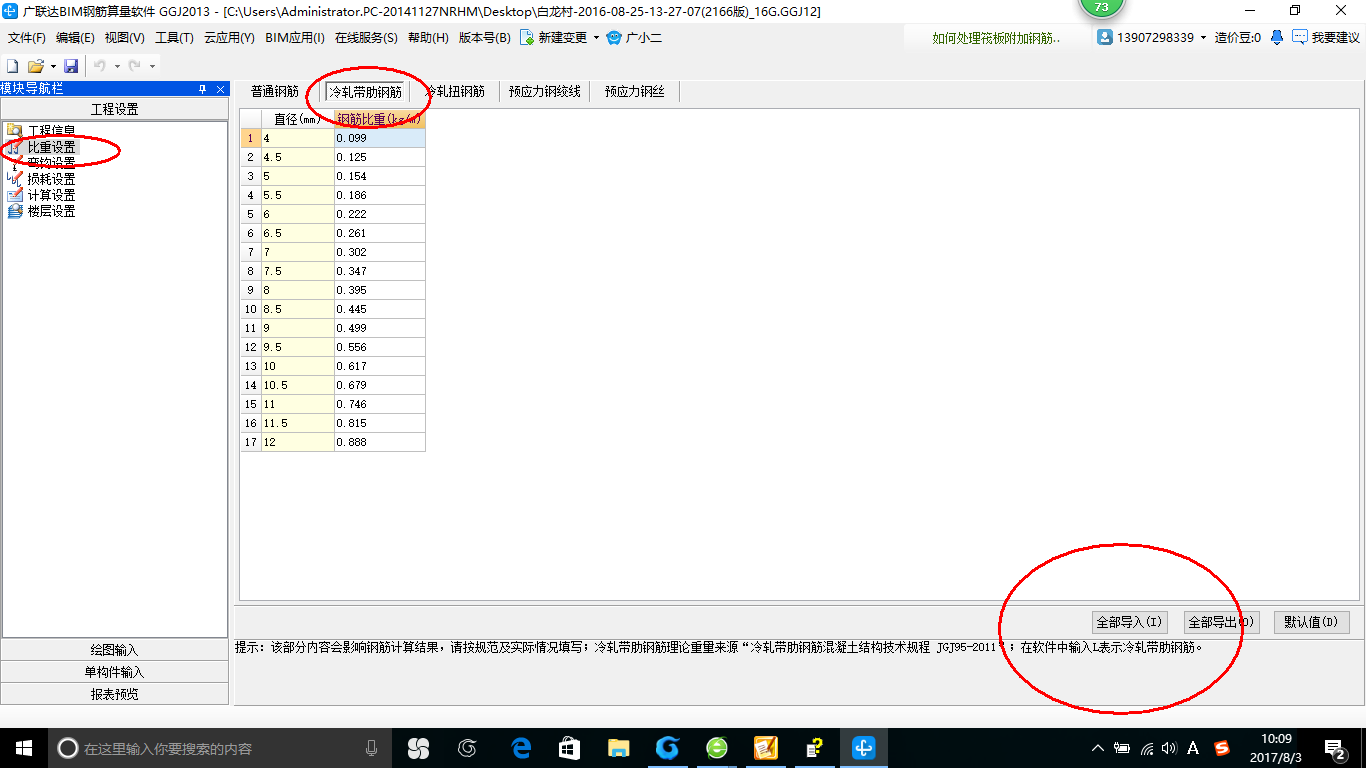Screen dimensions: 1366x768
Task: Switch to the 冷轧带肋钢筋 tab
Action: (x=365, y=91)
